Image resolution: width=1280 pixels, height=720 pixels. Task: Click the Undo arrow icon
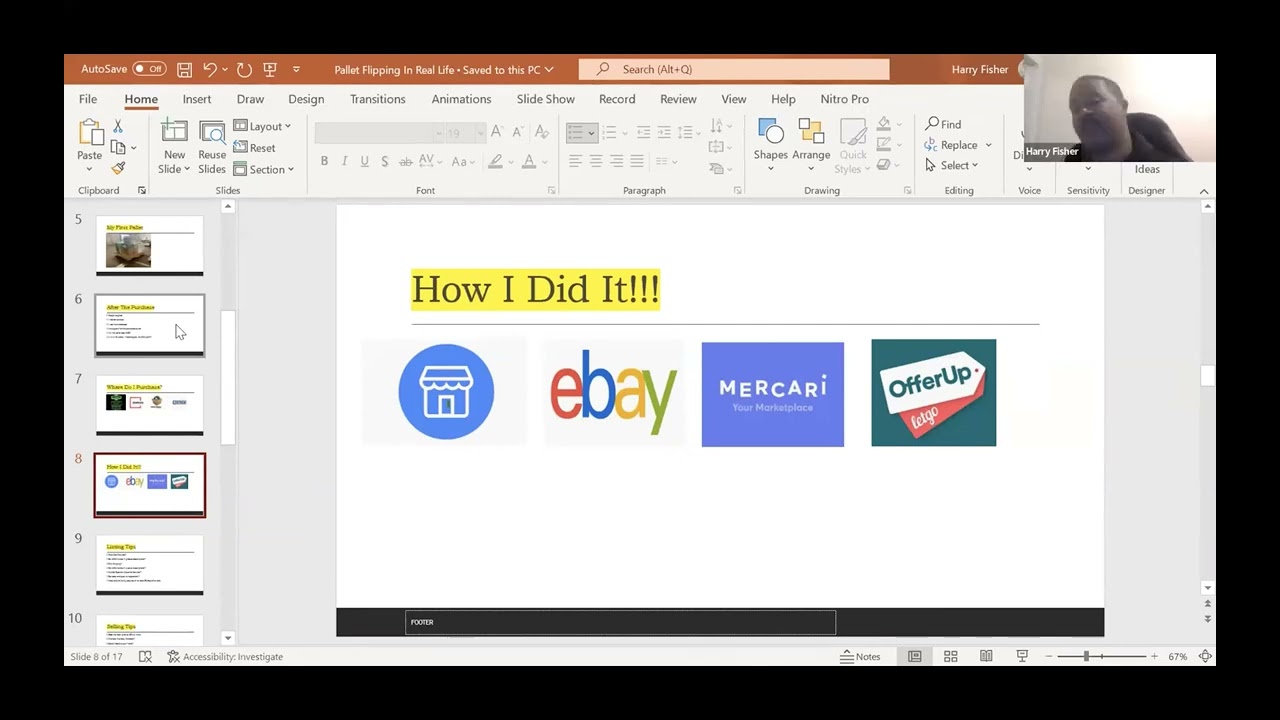coord(210,69)
